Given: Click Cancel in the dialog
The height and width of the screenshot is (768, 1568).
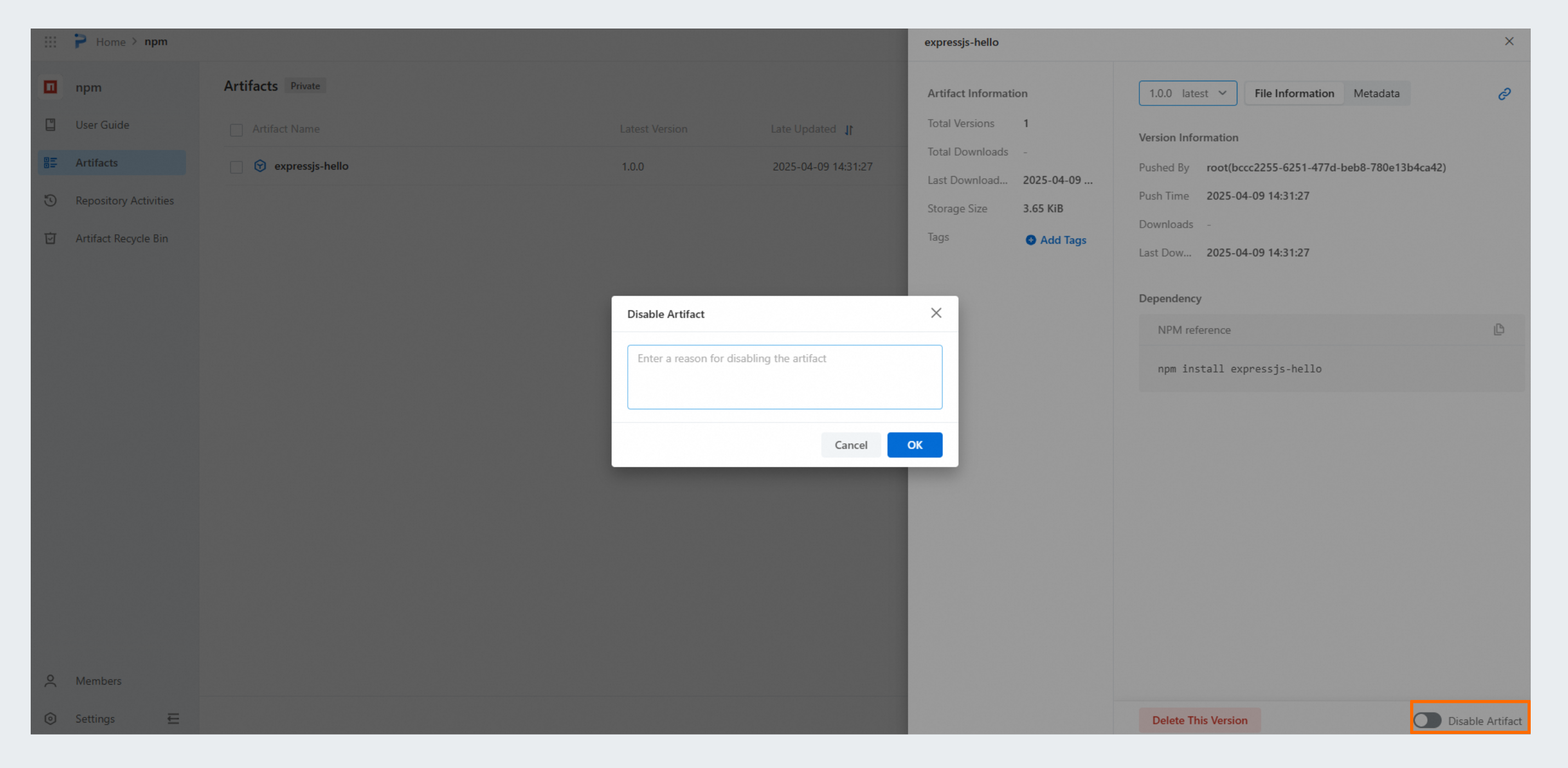Looking at the screenshot, I should click(850, 444).
